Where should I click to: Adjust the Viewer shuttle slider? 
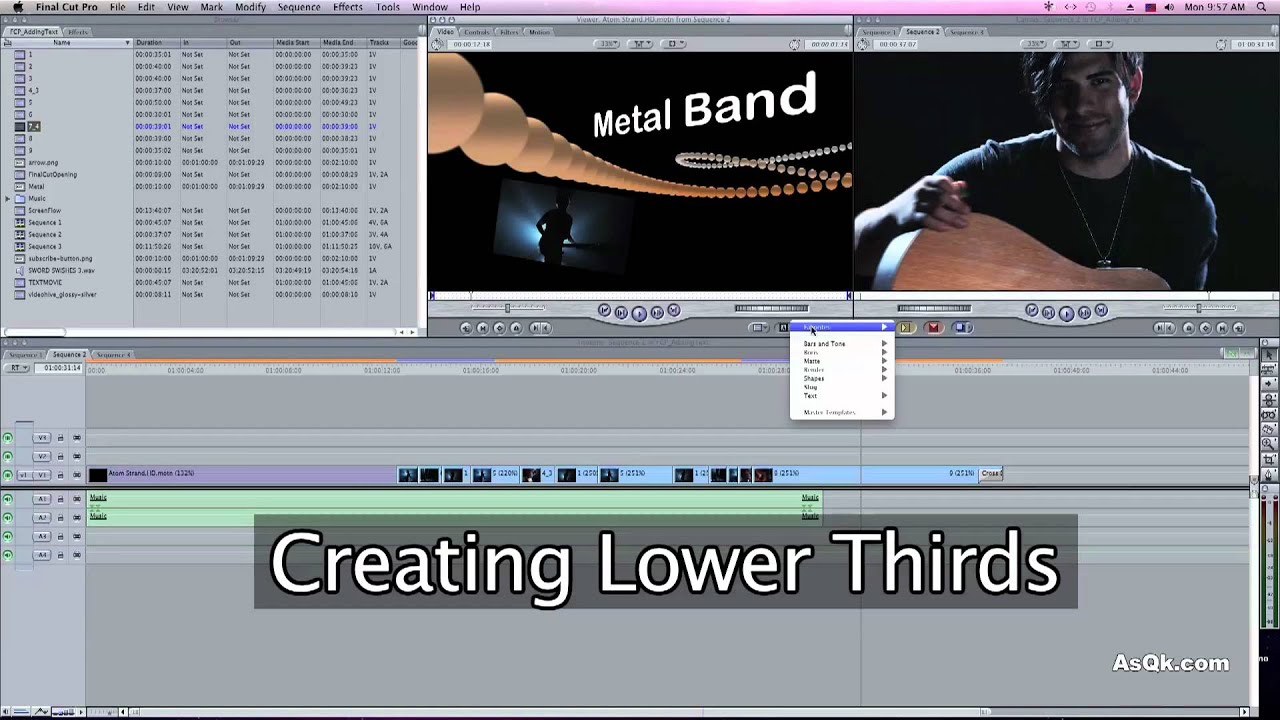[508, 308]
